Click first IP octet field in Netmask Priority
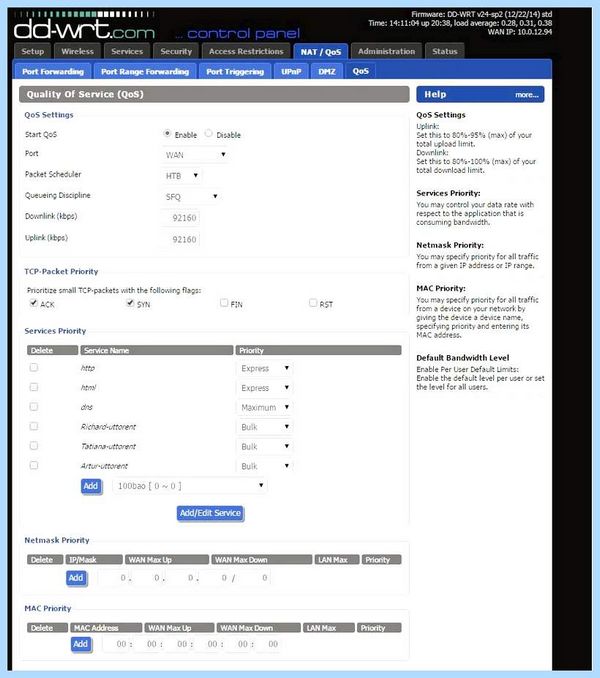Image resolution: width=600 pixels, height=678 pixels. [113, 578]
